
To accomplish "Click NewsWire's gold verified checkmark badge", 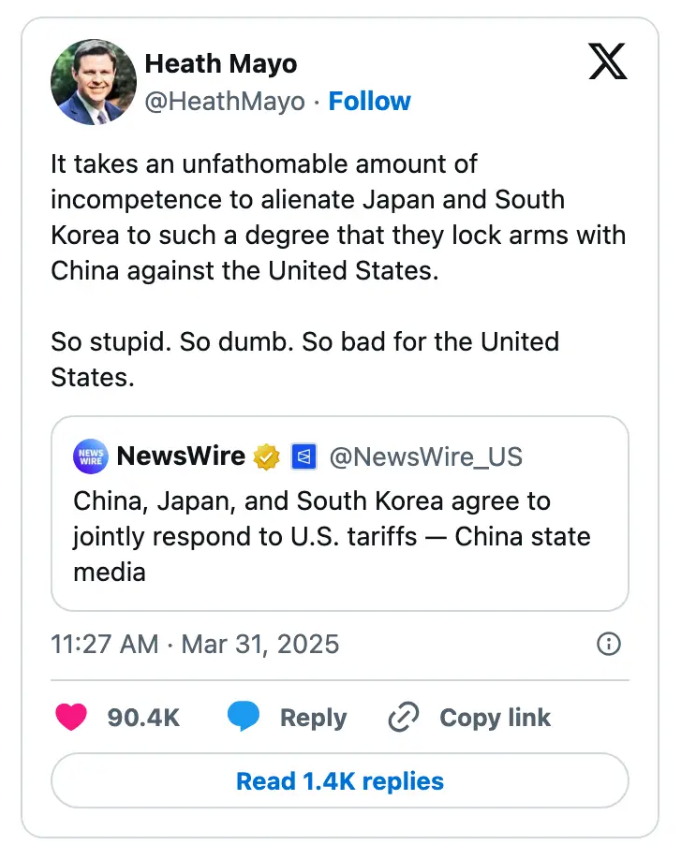I will coord(265,456).
